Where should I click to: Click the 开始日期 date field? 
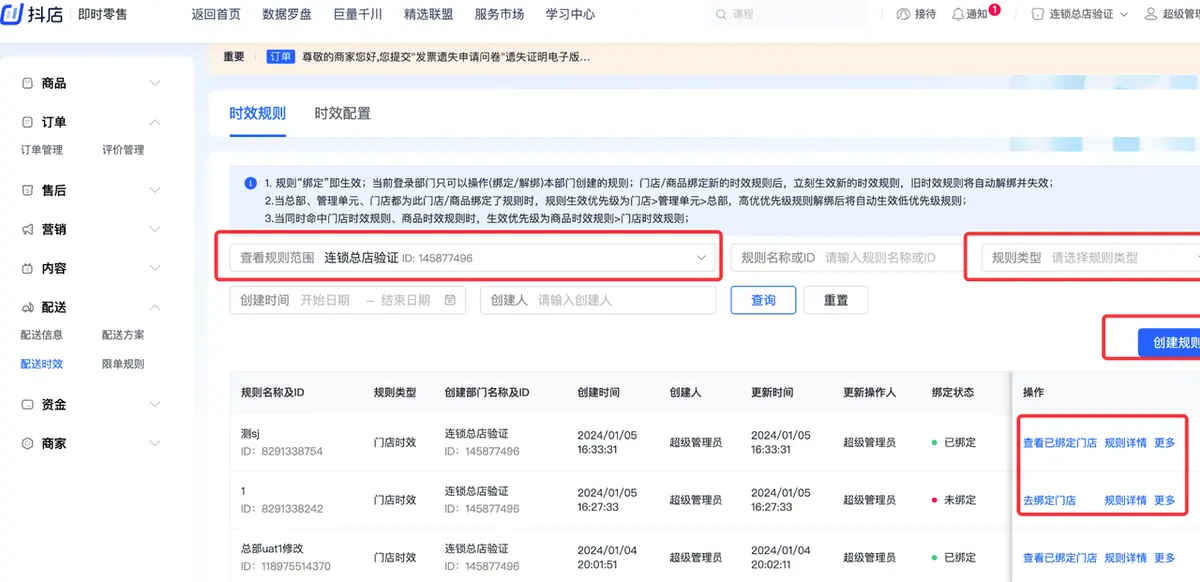pos(325,300)
